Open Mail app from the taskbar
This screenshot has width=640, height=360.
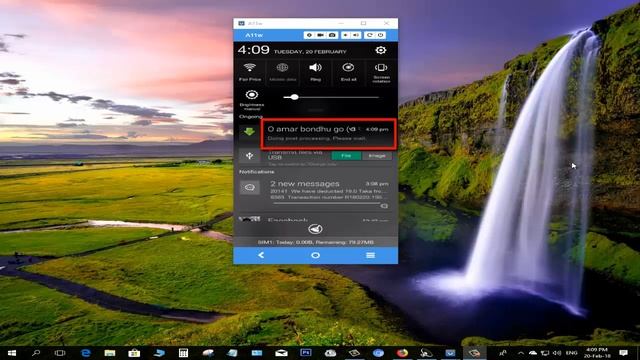(x=281, y=353)
